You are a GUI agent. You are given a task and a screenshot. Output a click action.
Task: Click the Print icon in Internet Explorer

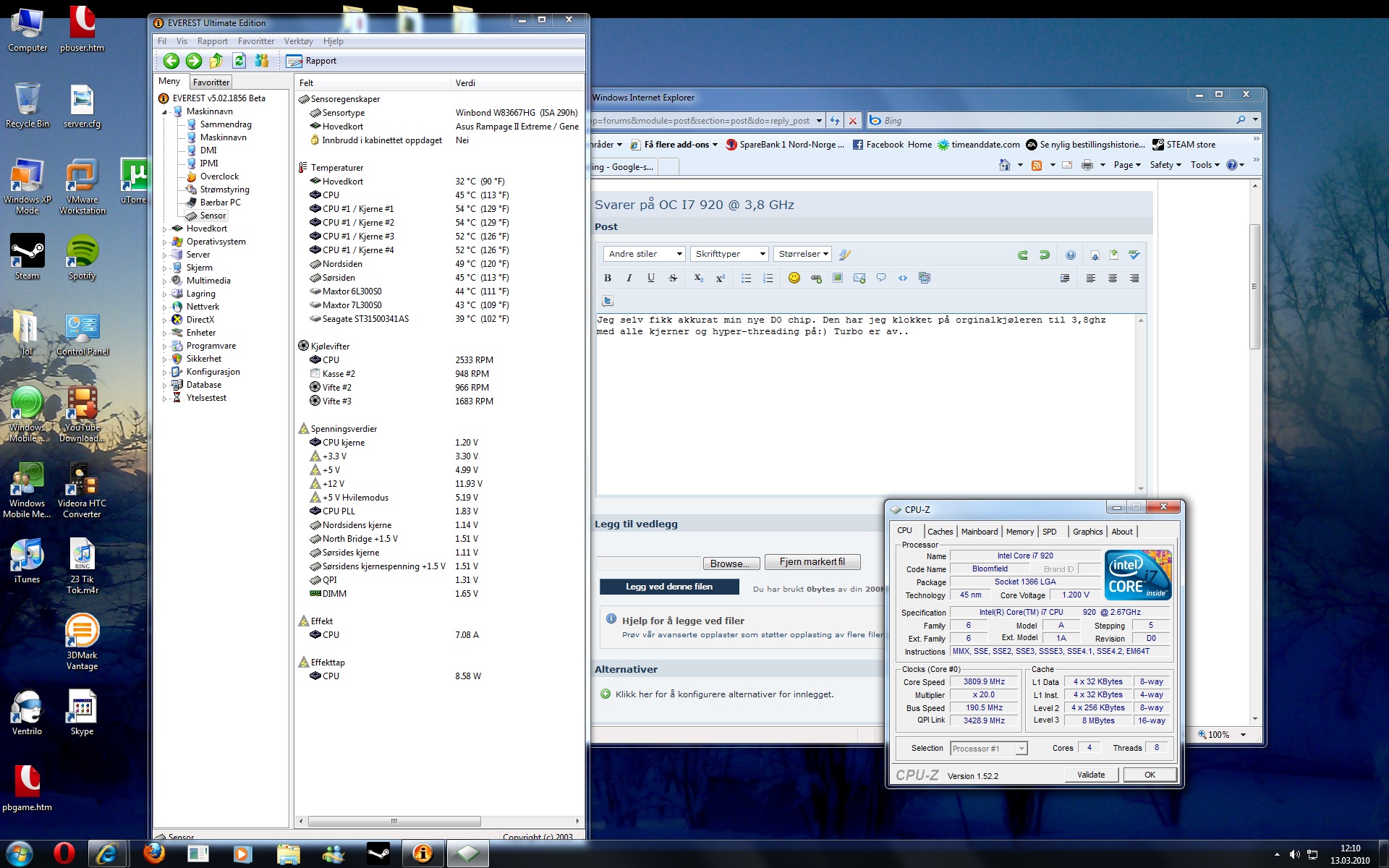click(x=1087, y=165)
